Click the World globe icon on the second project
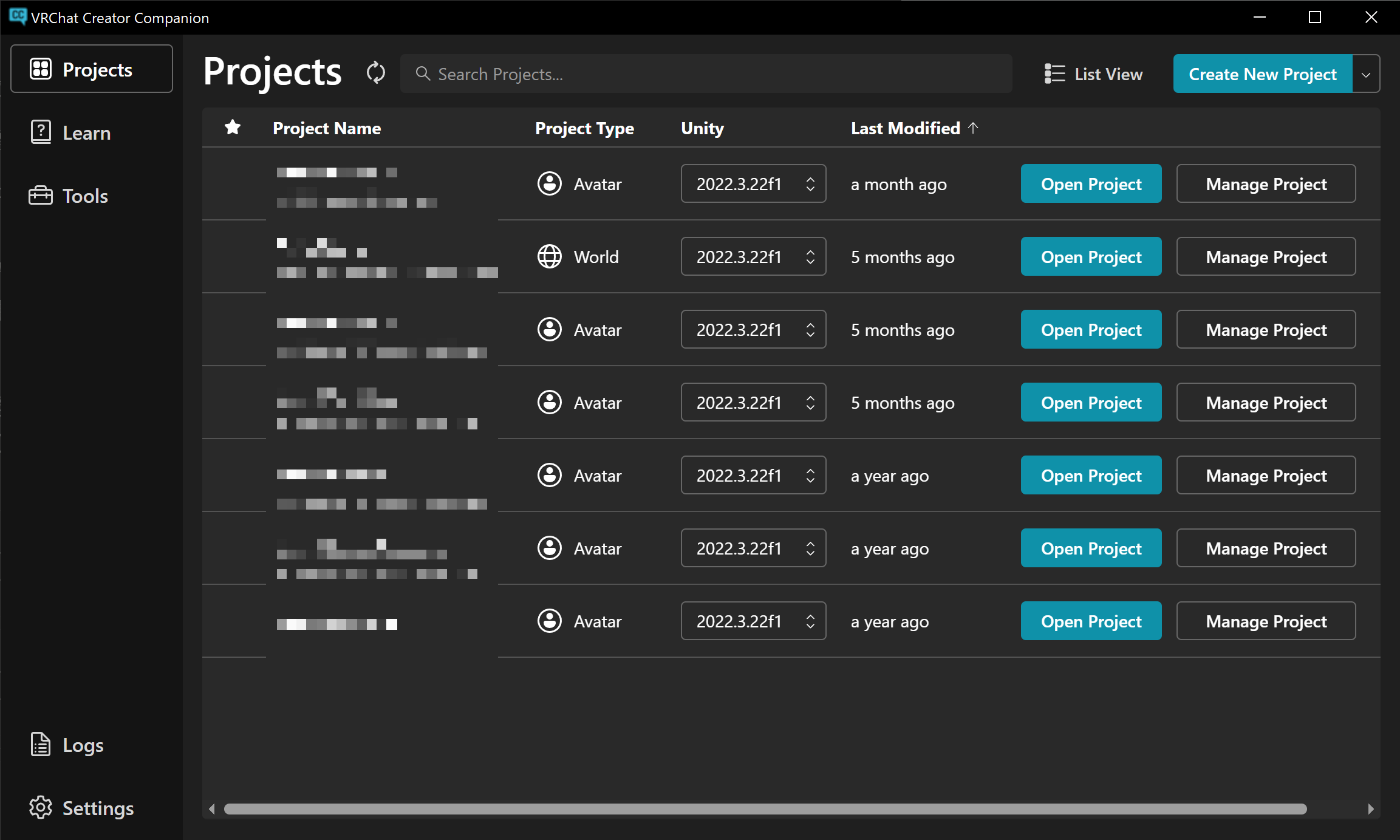Viewport: 1400px width, 840px height. coord(550,256)
